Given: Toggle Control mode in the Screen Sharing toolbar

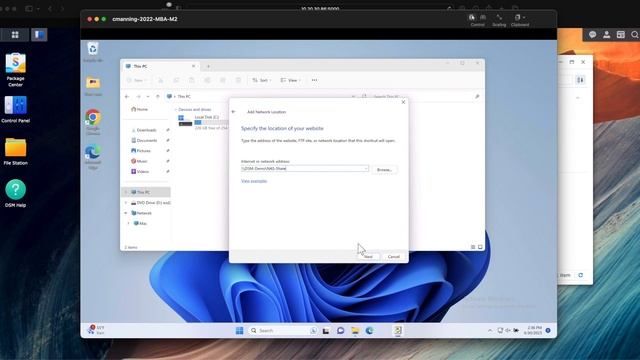Looking at the screenshot, I should click(477, 20).
